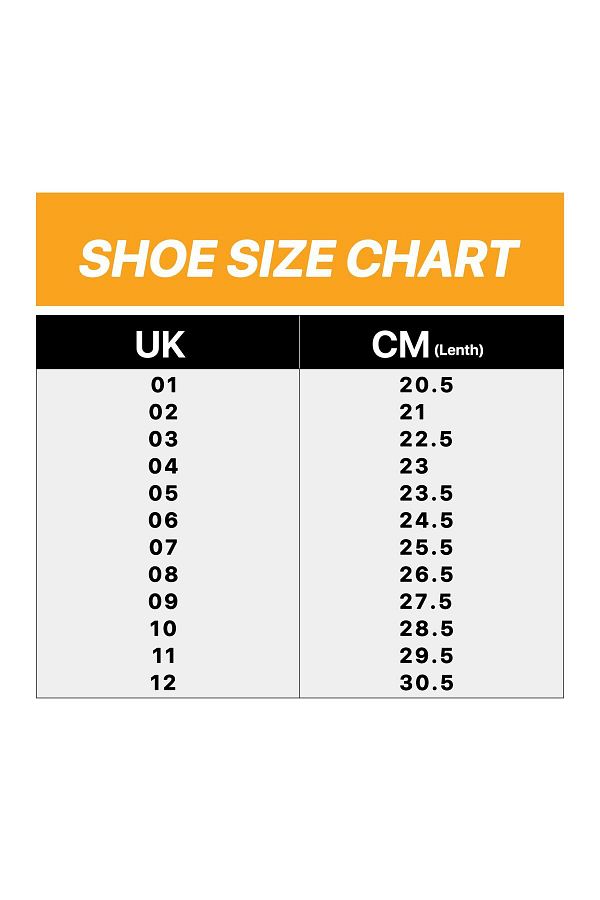This screenshot has width=600, height=900.
Task: Click UK size 11
Action: coord(164,655)
